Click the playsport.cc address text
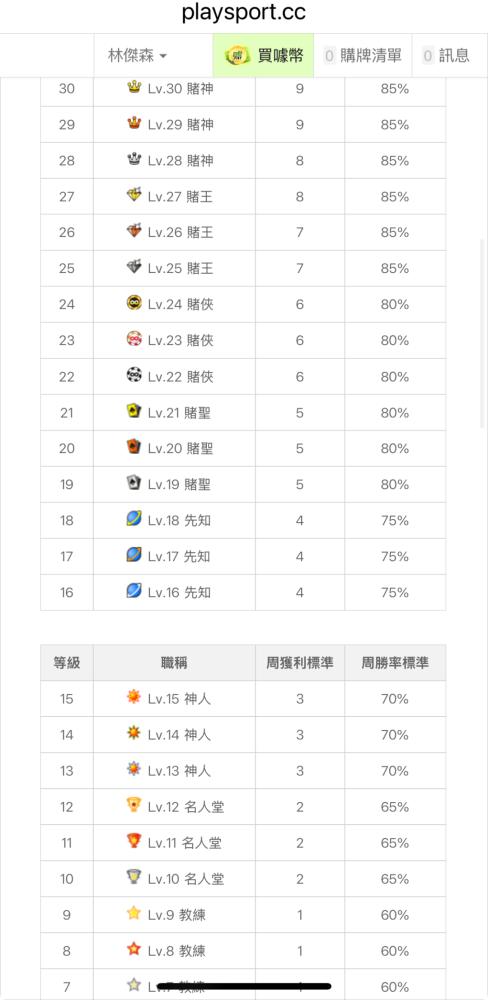The height and width of the screenshot is (1000, 488). 244,13
